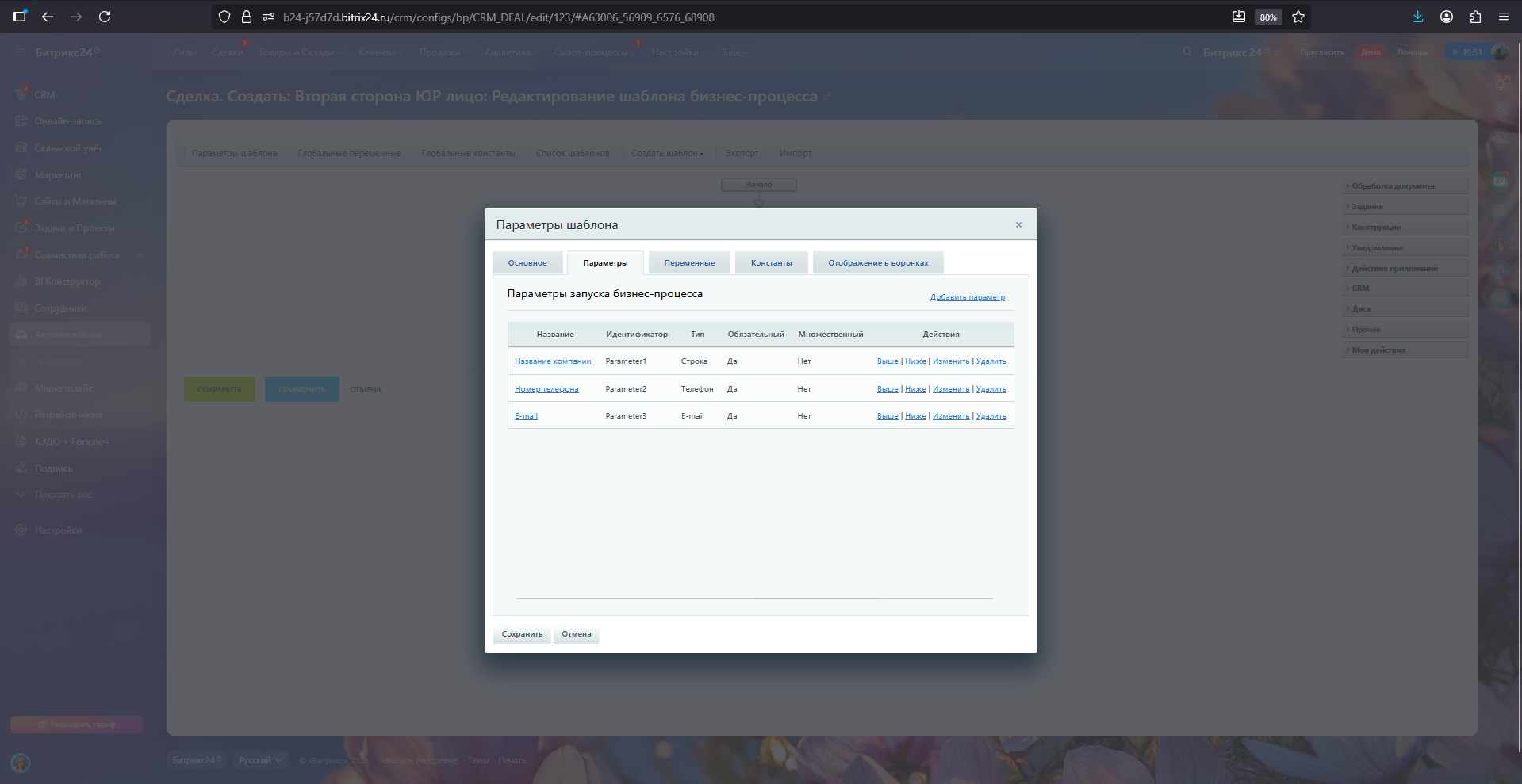1522x784 pixels.
Task: Open the browser downloads panel
Action: click(1418, 17)
